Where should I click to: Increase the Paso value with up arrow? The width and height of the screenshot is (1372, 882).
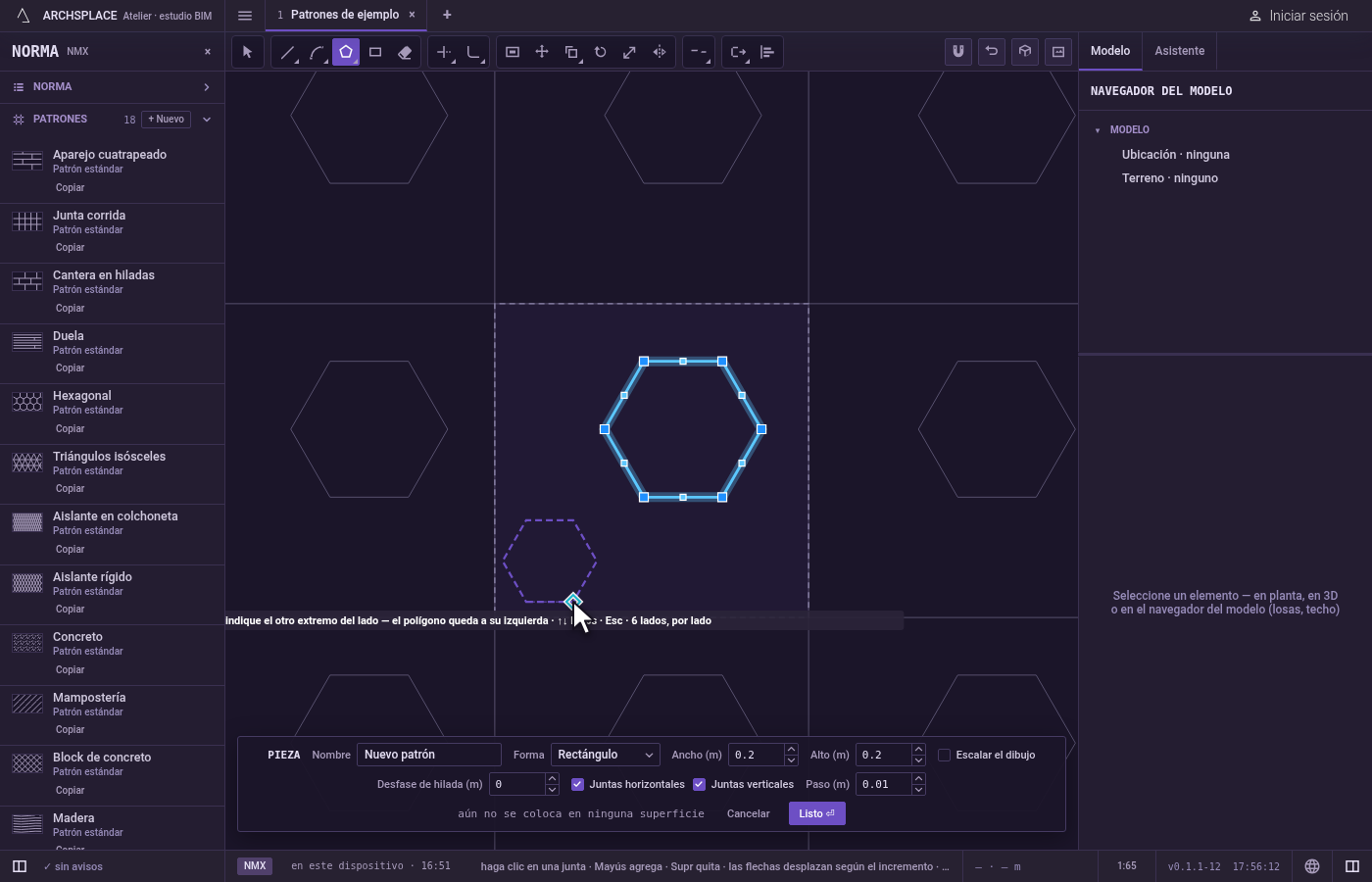(x=918, y=779)
